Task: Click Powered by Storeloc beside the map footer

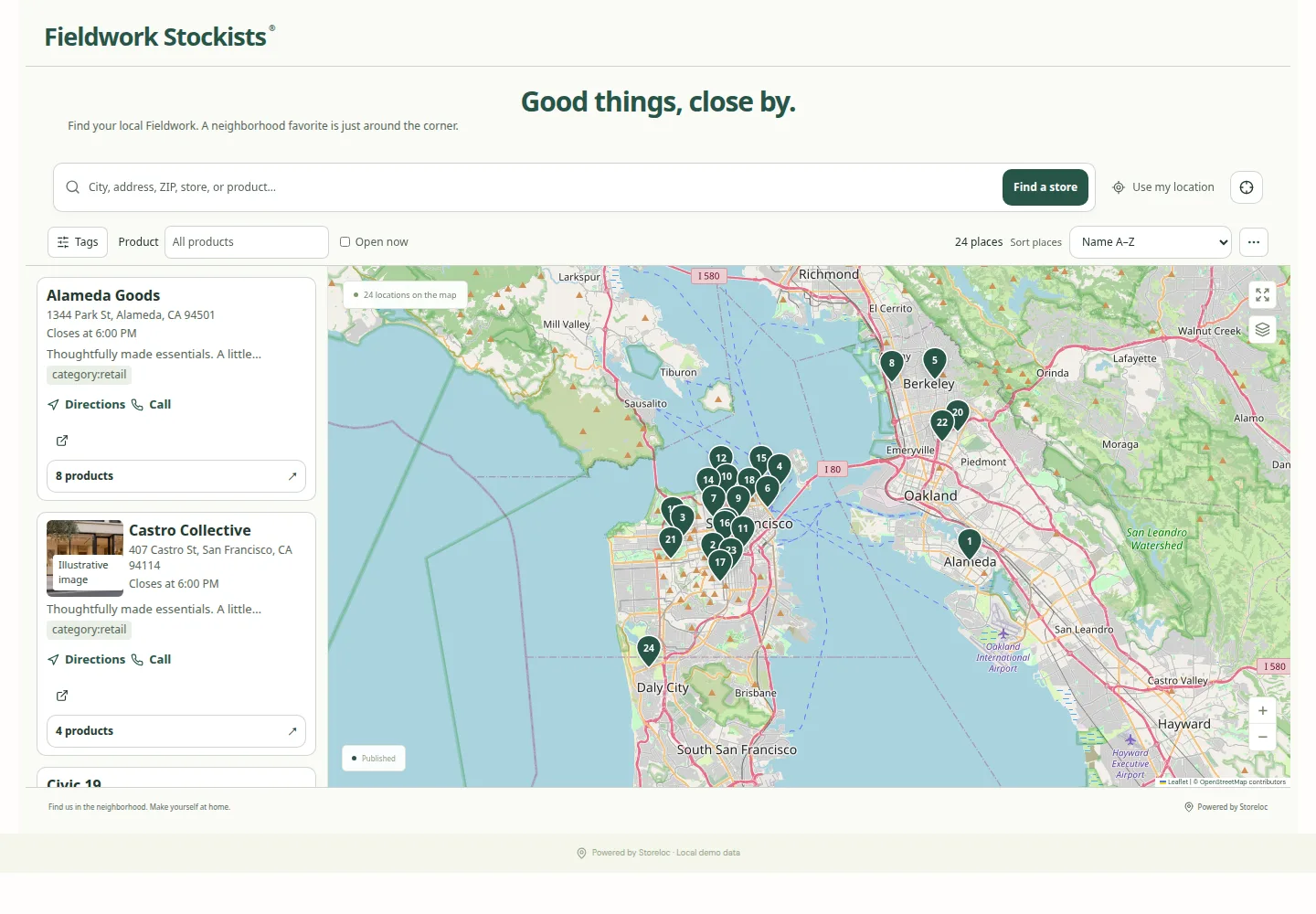Action: [1226, 807]
